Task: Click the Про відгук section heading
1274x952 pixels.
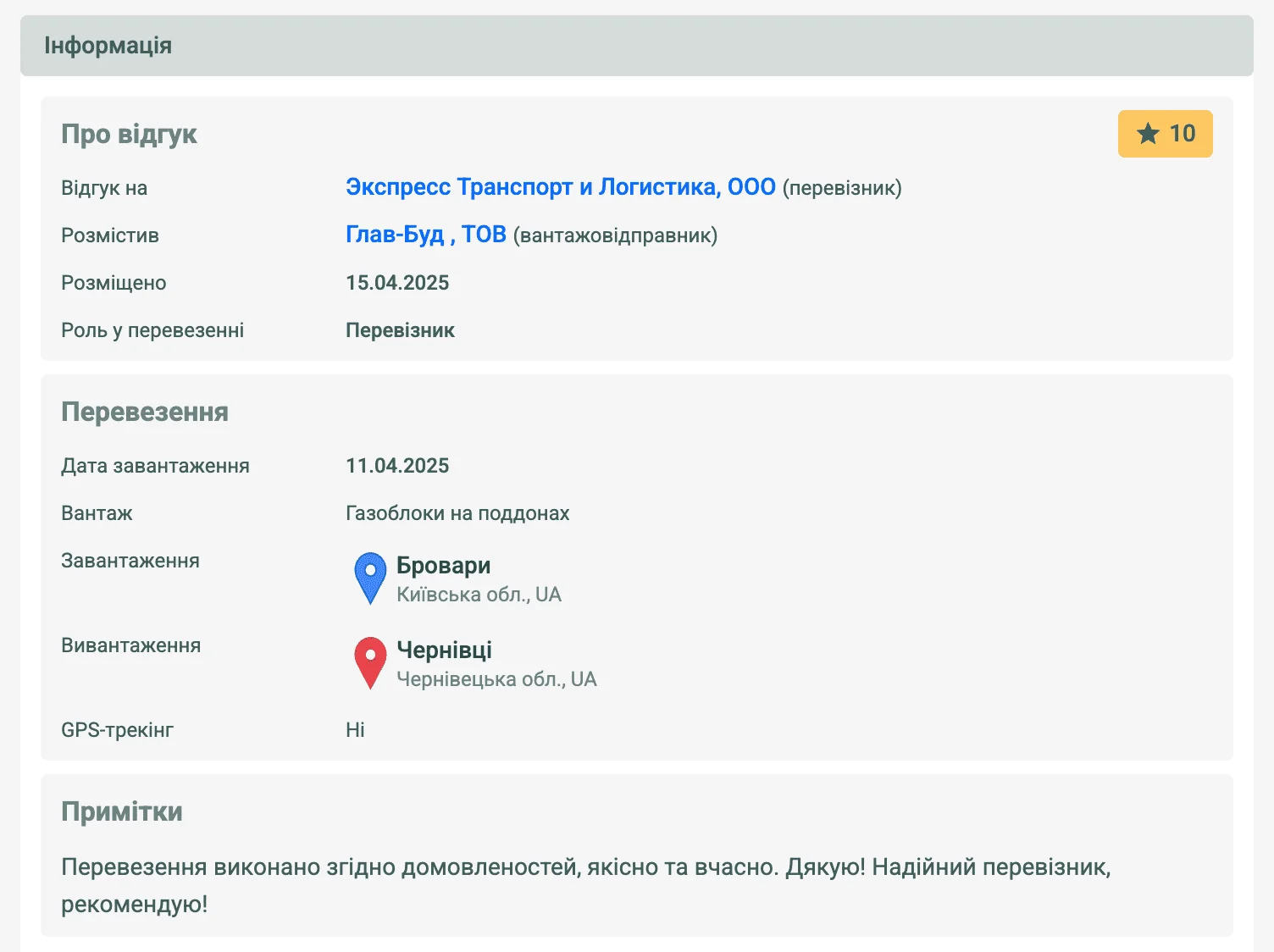Action: (x=129, y=134)
